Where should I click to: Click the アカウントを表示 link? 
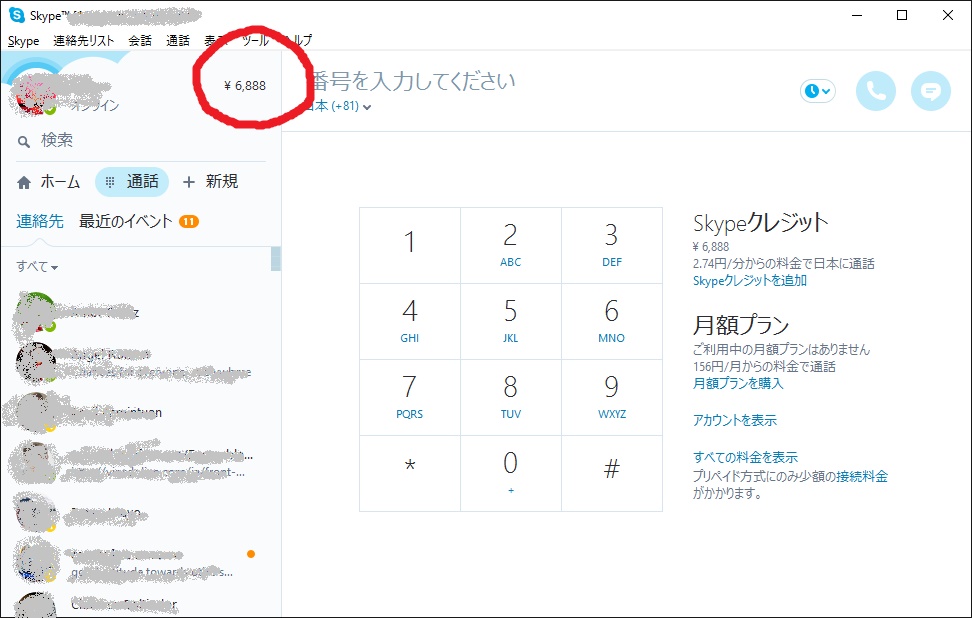coord(735,420)
